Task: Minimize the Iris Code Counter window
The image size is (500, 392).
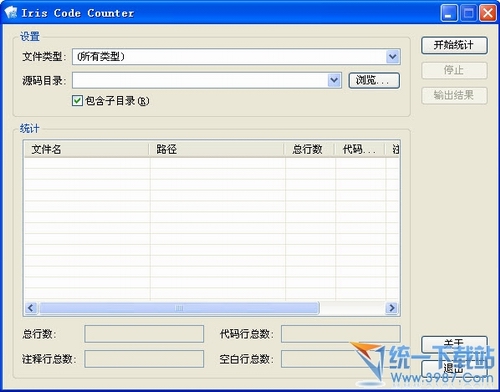Action: (x=449, y=13)
